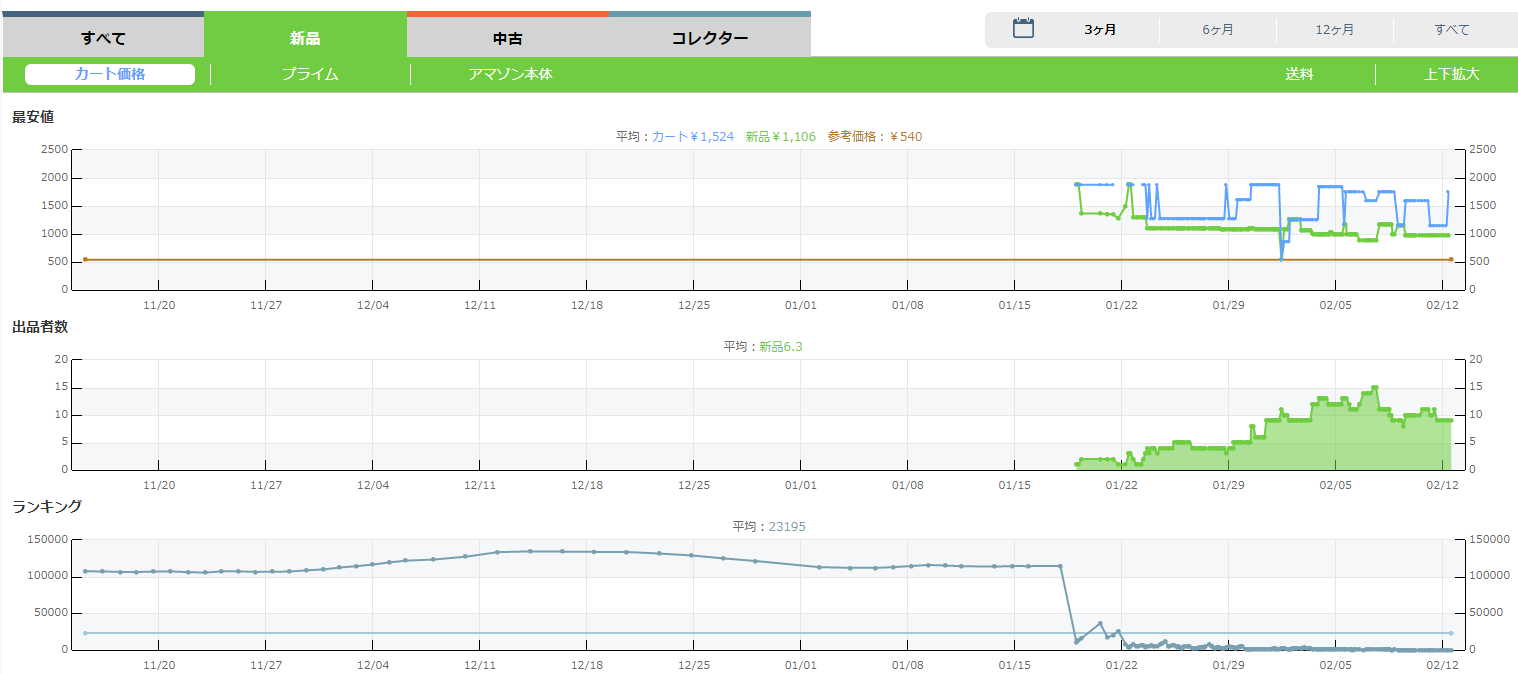Click the 新品6.3 seller average legend

[780, 346]
